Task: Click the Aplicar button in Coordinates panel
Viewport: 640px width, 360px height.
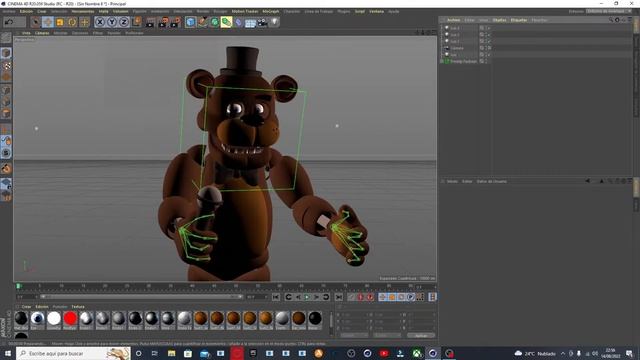Action: coord(421,336)
